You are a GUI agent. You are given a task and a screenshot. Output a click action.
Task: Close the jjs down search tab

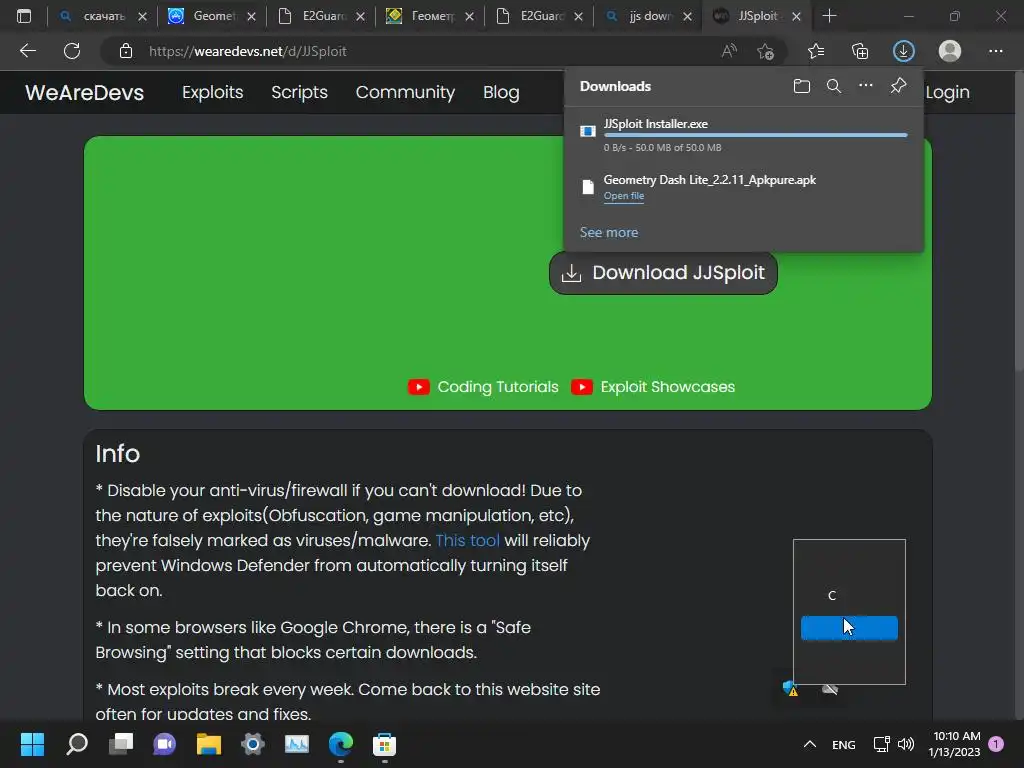pyautogui.click(x=687, y=17)
